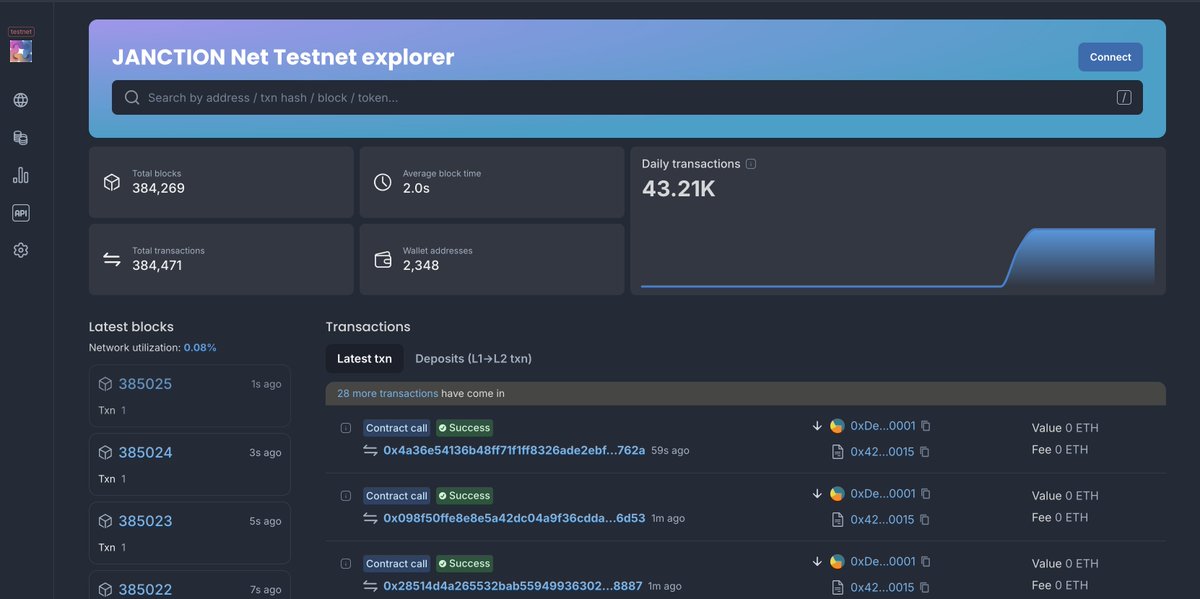Copy recipient 0x42...0015 in 0x098f50 transaction
1200x599 pixels.
[924, 520]
